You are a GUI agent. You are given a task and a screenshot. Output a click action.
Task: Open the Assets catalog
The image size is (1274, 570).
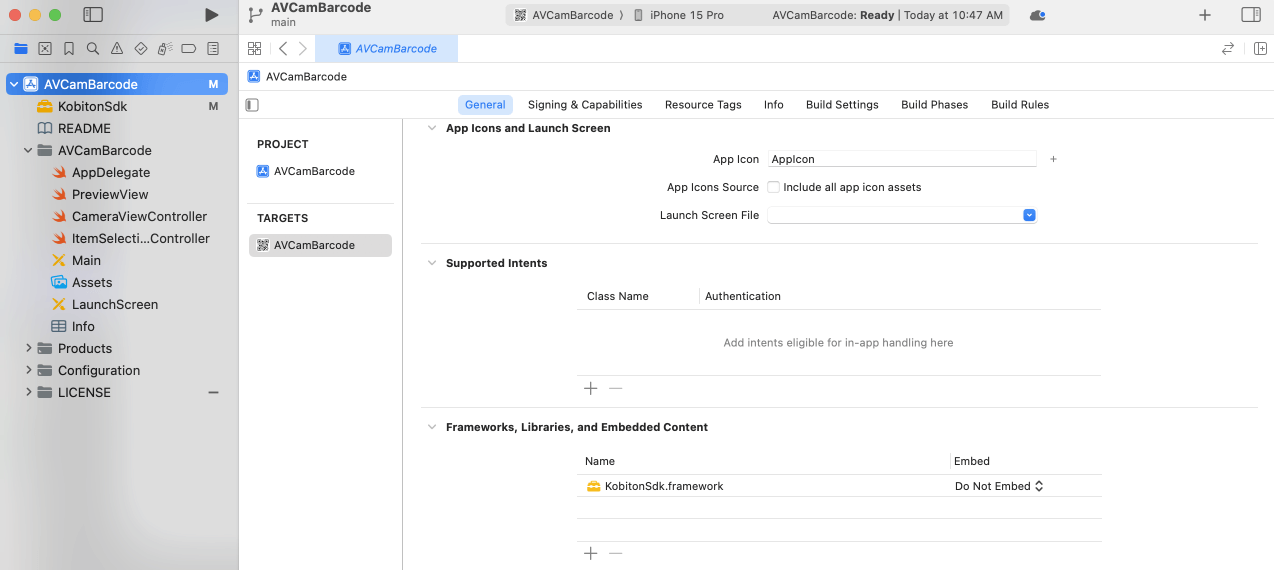(92, 282)
